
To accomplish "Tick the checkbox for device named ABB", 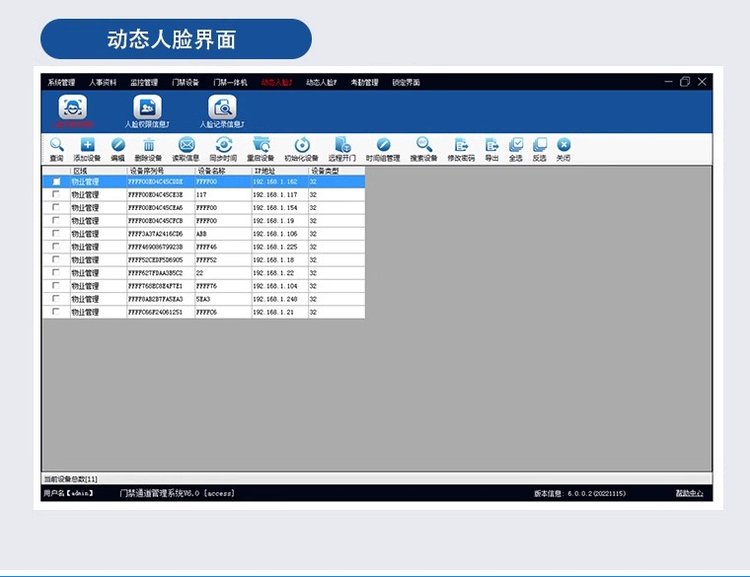I will pyautogui.click(x=56, y=234).
